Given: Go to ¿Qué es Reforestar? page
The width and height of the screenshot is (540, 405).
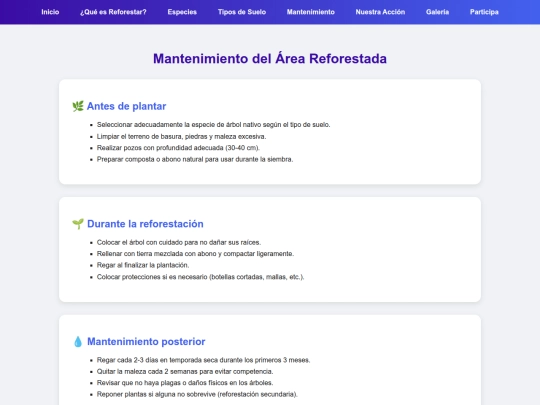Looking at the screenshot, I should 113,12.
